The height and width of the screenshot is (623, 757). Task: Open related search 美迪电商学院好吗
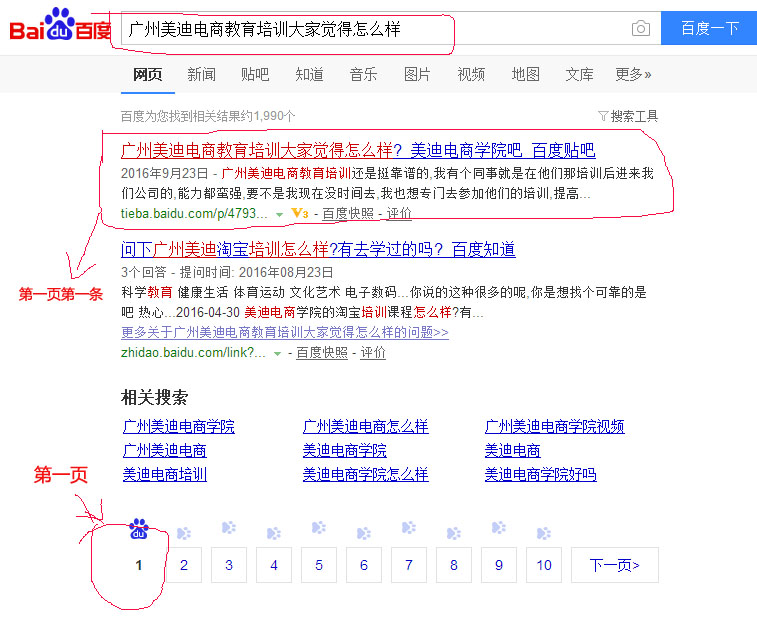point(541,475)
